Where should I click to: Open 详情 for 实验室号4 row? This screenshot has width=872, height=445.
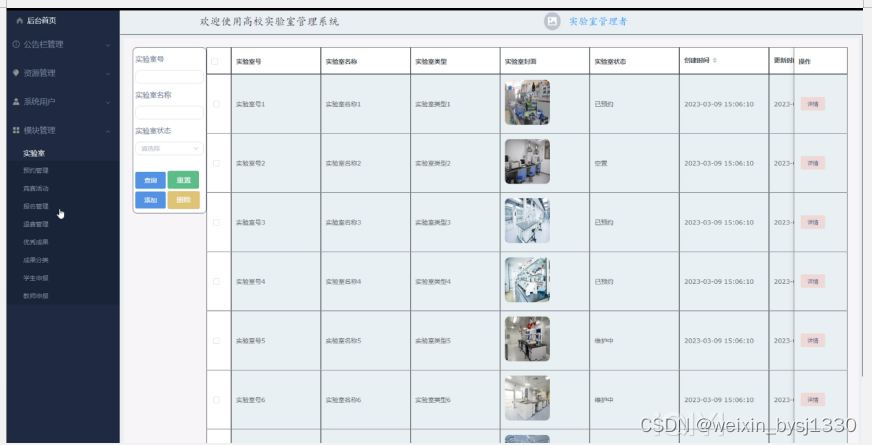pyautogui.click(x=812, y=281)
